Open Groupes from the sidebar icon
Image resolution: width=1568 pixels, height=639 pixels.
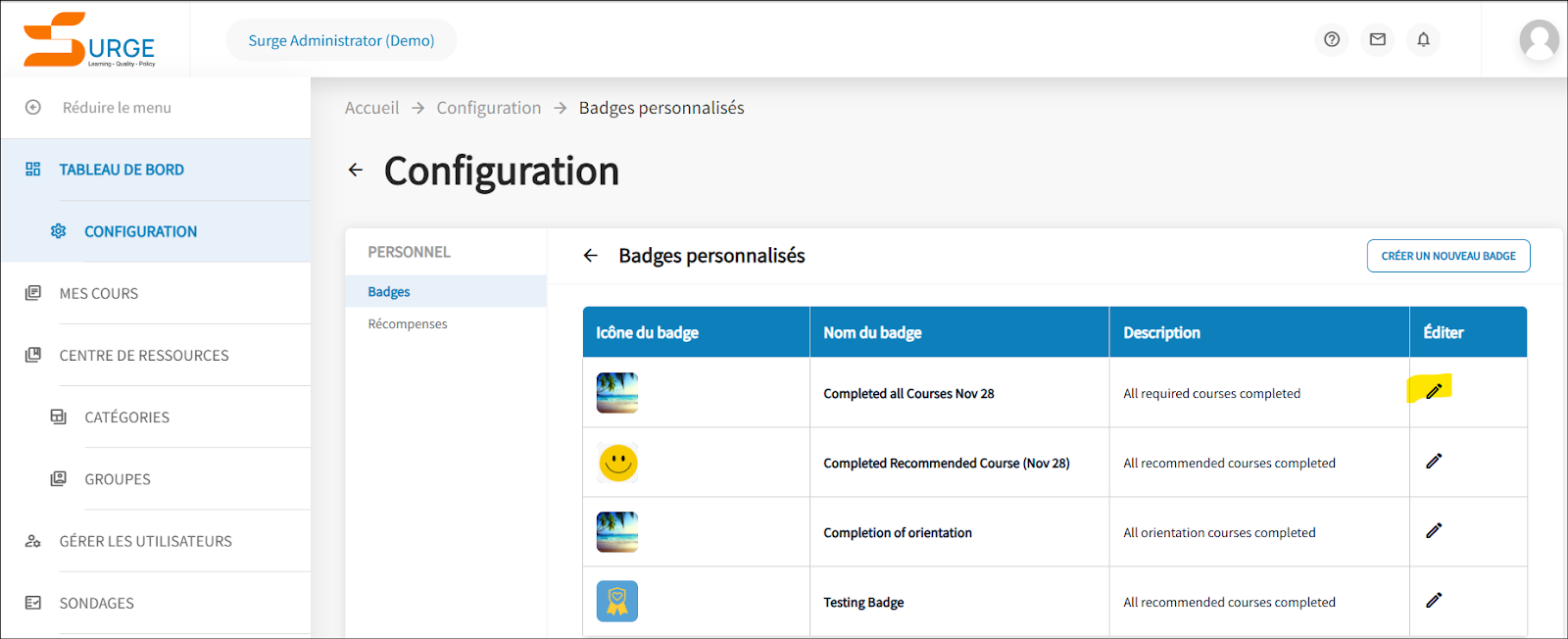tap(58, 478)
